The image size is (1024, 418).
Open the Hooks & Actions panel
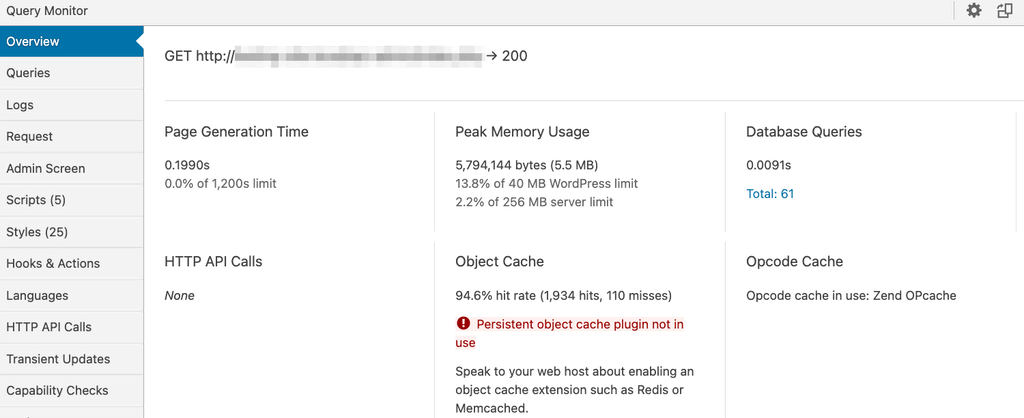[x=53, y=264]
